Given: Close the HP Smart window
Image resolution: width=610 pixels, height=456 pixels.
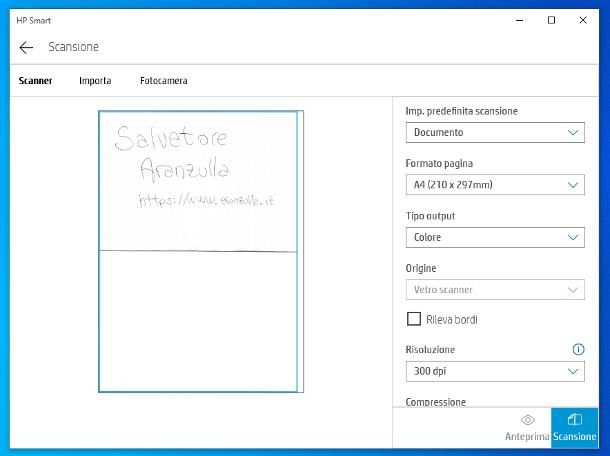Looking at the screenshot, I should coord(583,20).
